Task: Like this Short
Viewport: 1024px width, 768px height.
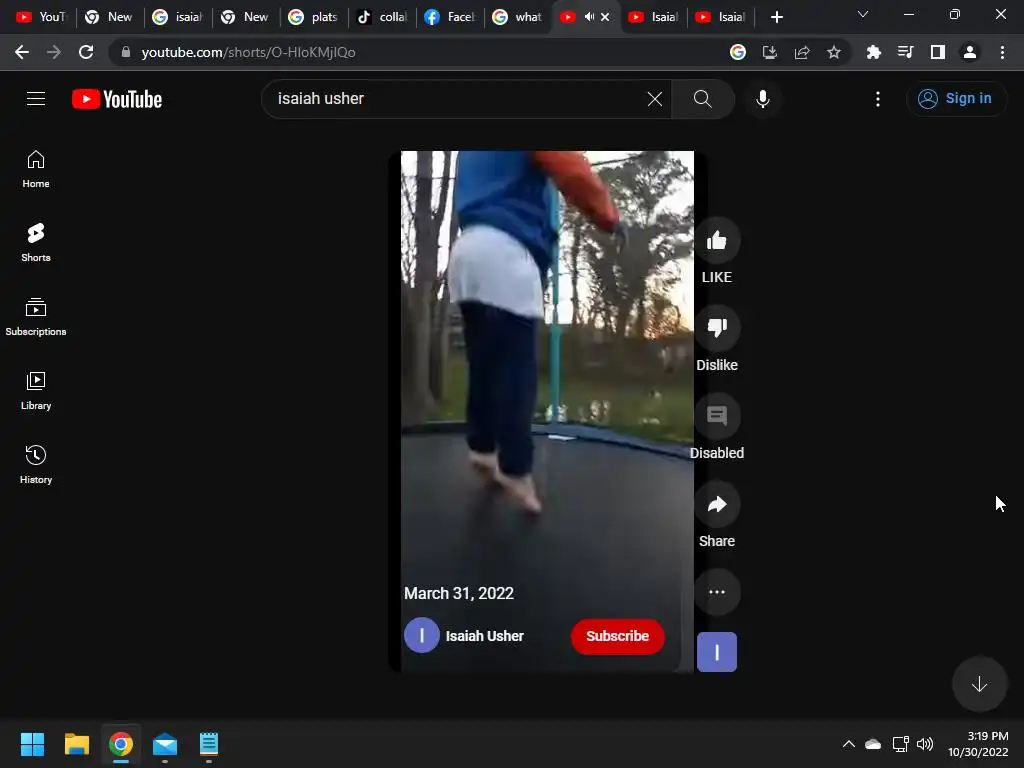Action: coord(717,240)
